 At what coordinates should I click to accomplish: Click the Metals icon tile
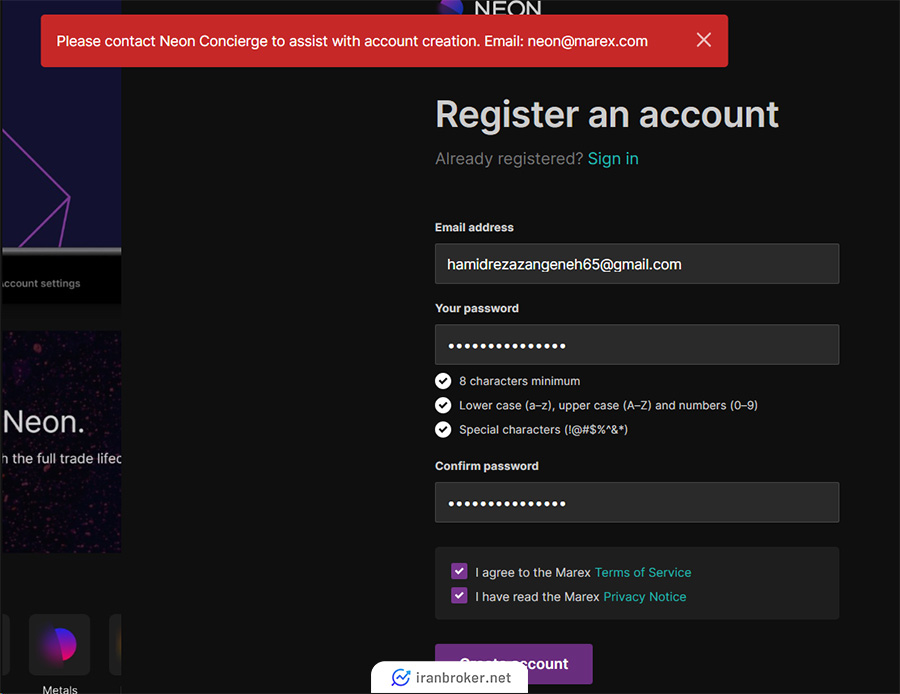60,644
